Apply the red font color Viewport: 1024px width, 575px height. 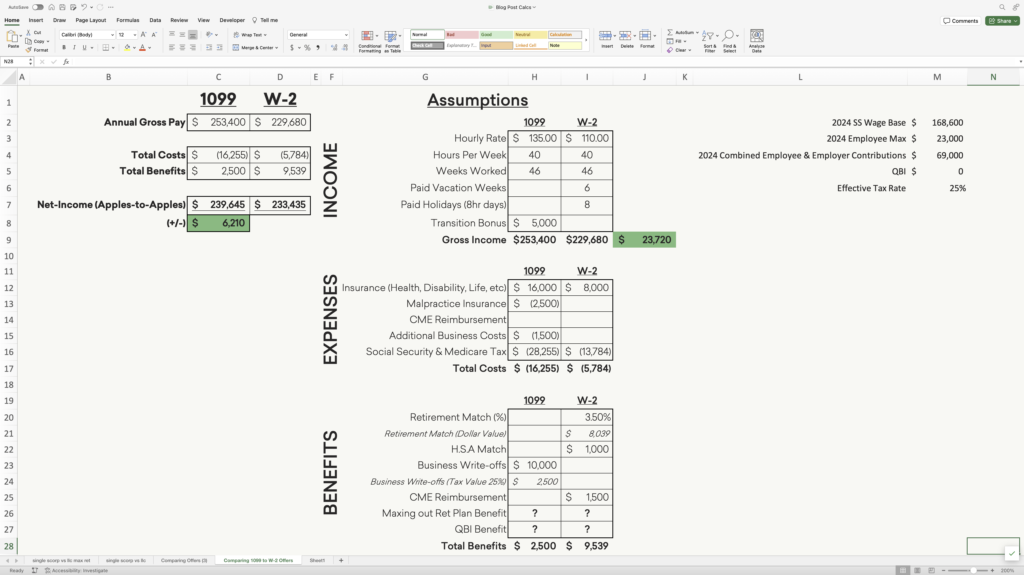coord(142,48)
